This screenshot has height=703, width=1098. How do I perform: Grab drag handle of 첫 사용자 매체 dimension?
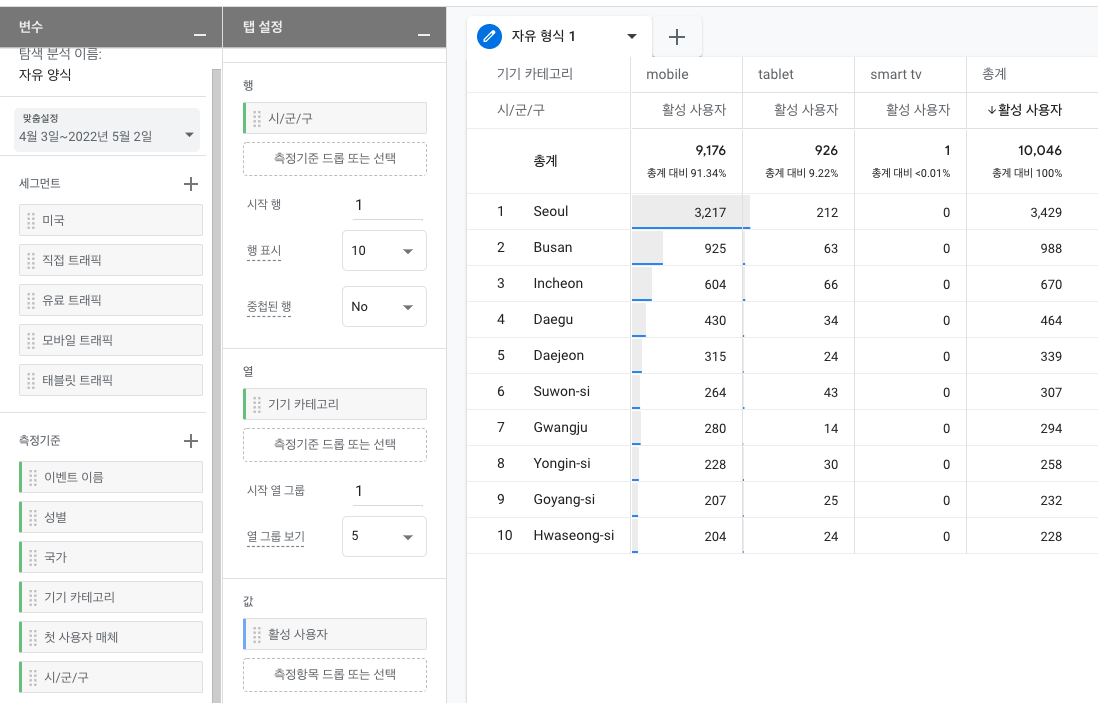(x=33, y=637)
